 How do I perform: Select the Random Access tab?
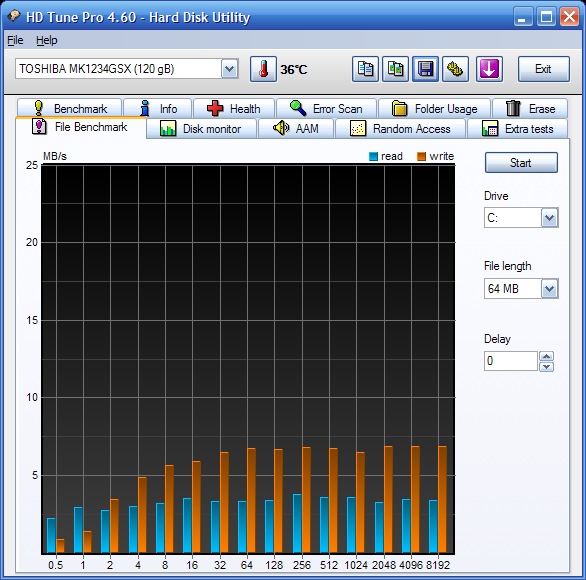click(400, 129)
